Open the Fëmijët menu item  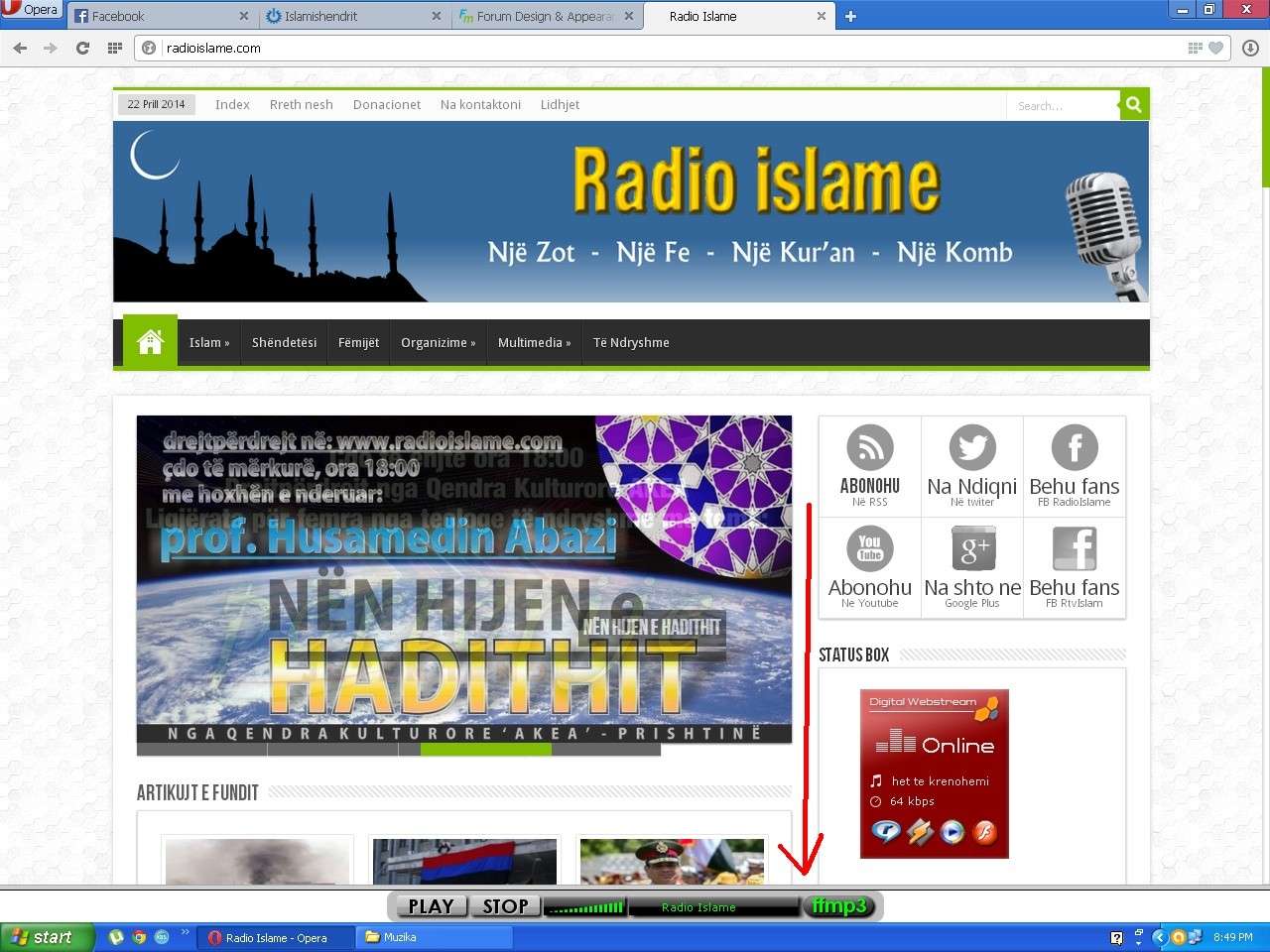coord(358,342)
